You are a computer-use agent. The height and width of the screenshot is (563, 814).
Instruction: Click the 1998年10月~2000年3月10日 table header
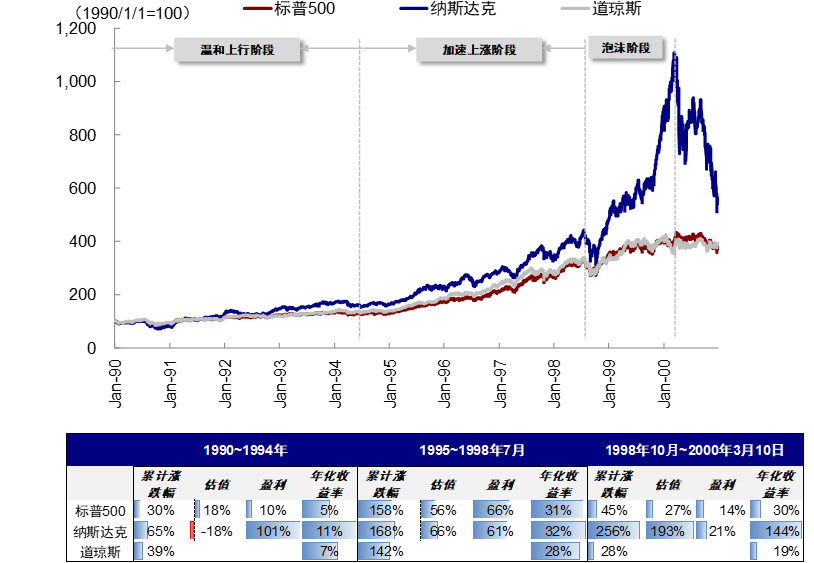(695, 450)
